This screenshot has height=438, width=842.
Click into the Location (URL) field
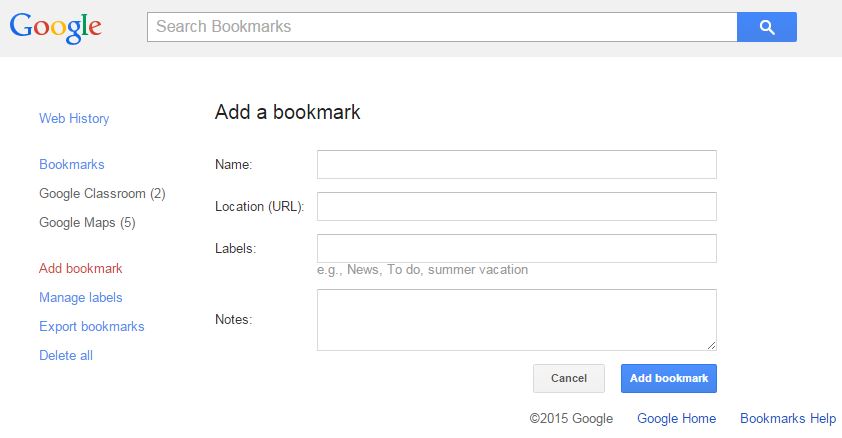click(517, 206)
